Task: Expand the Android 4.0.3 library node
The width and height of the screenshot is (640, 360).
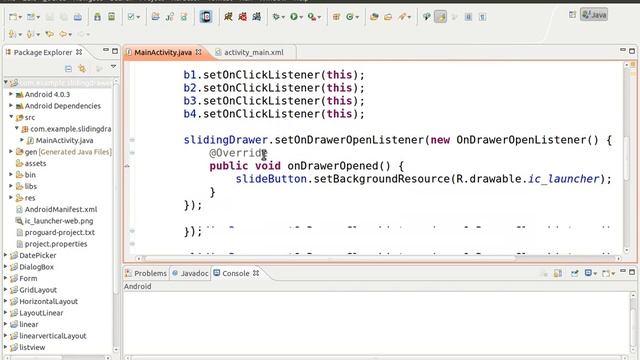Action: (11, 94)
